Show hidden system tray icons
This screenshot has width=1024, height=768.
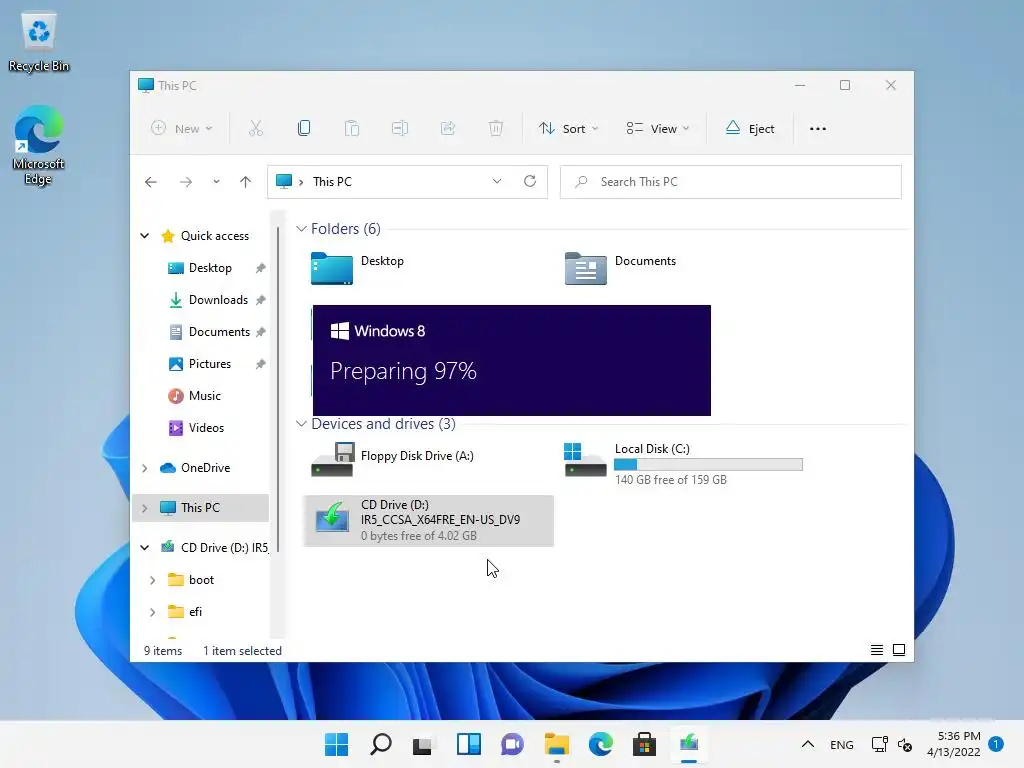pos(808,744)
